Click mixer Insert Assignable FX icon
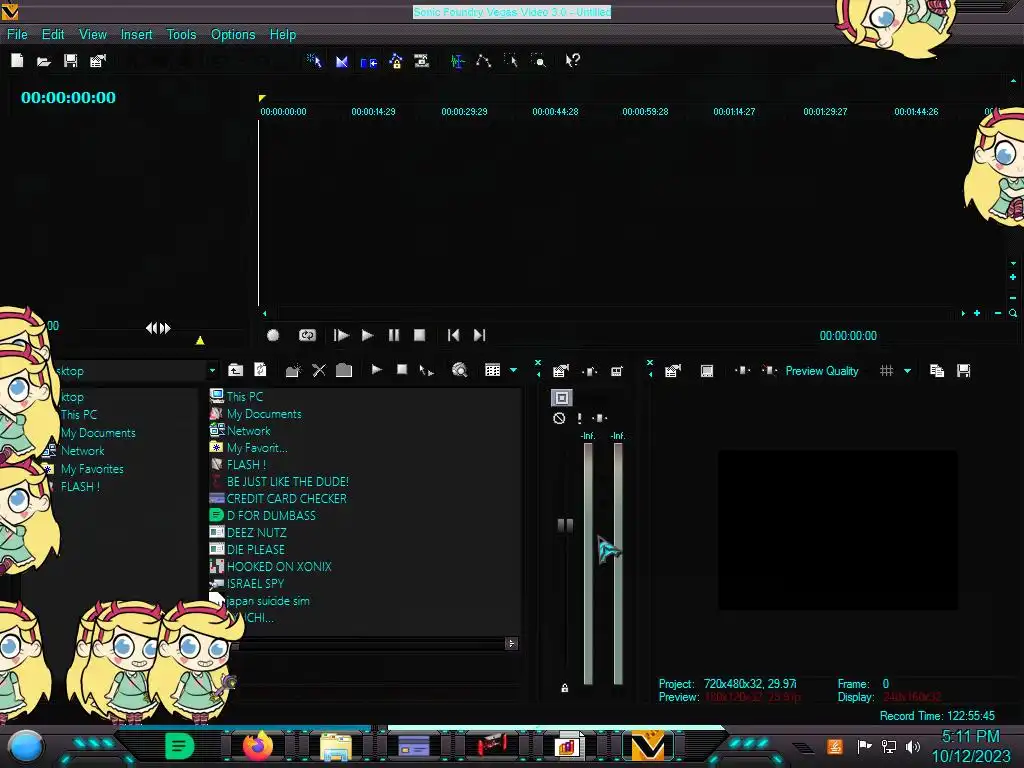 coord(590,371)
